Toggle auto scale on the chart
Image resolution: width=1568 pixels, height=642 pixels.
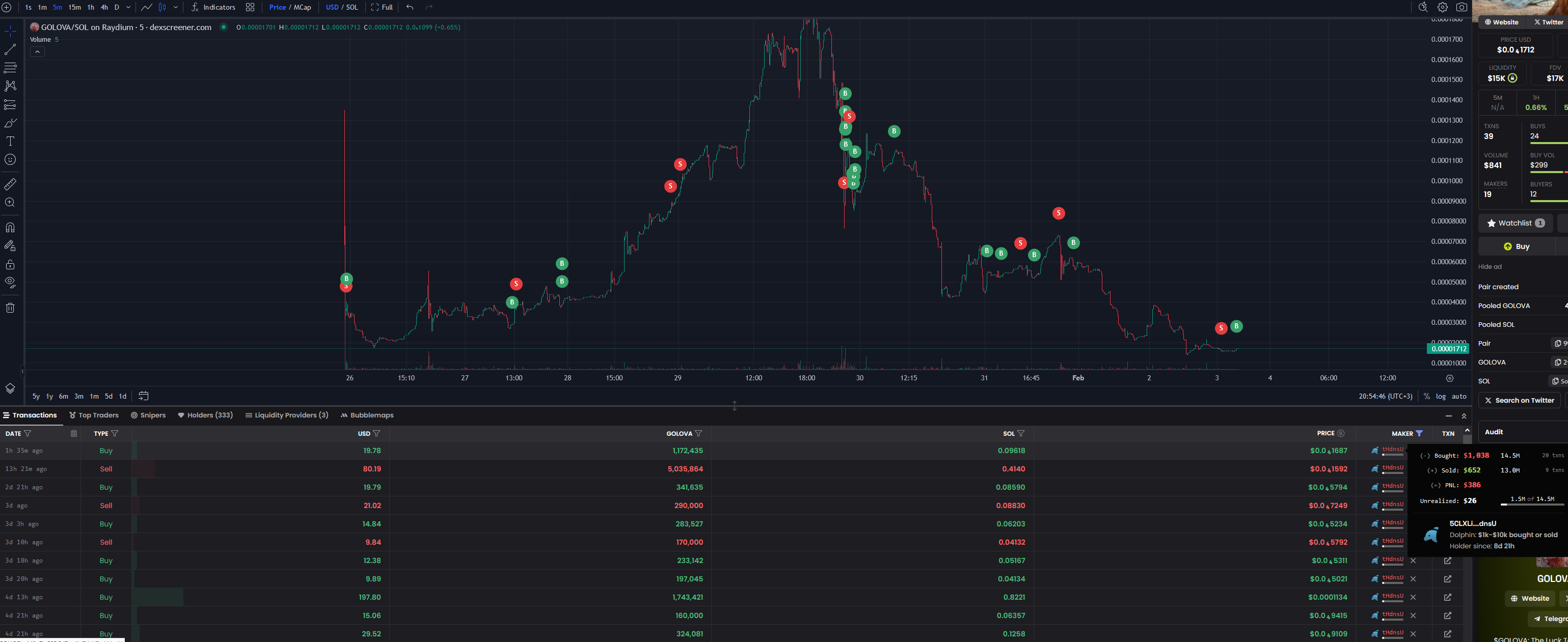click(x=1459, y=396)
